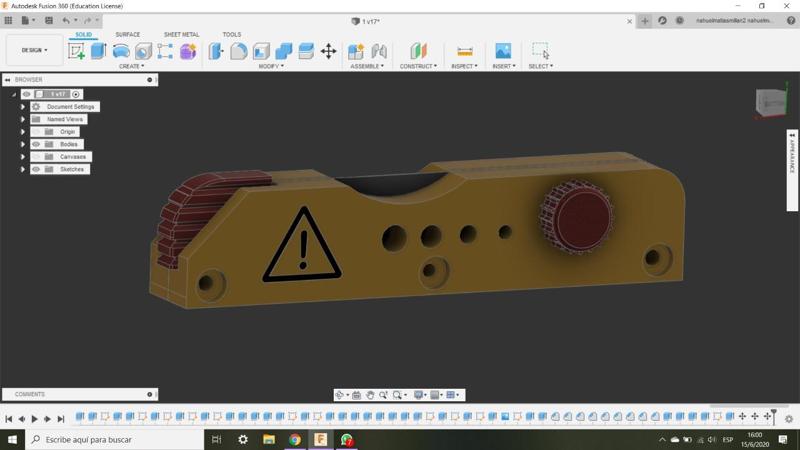
Task: Expand the Bodies folder
Action: [x=22, y=144]
